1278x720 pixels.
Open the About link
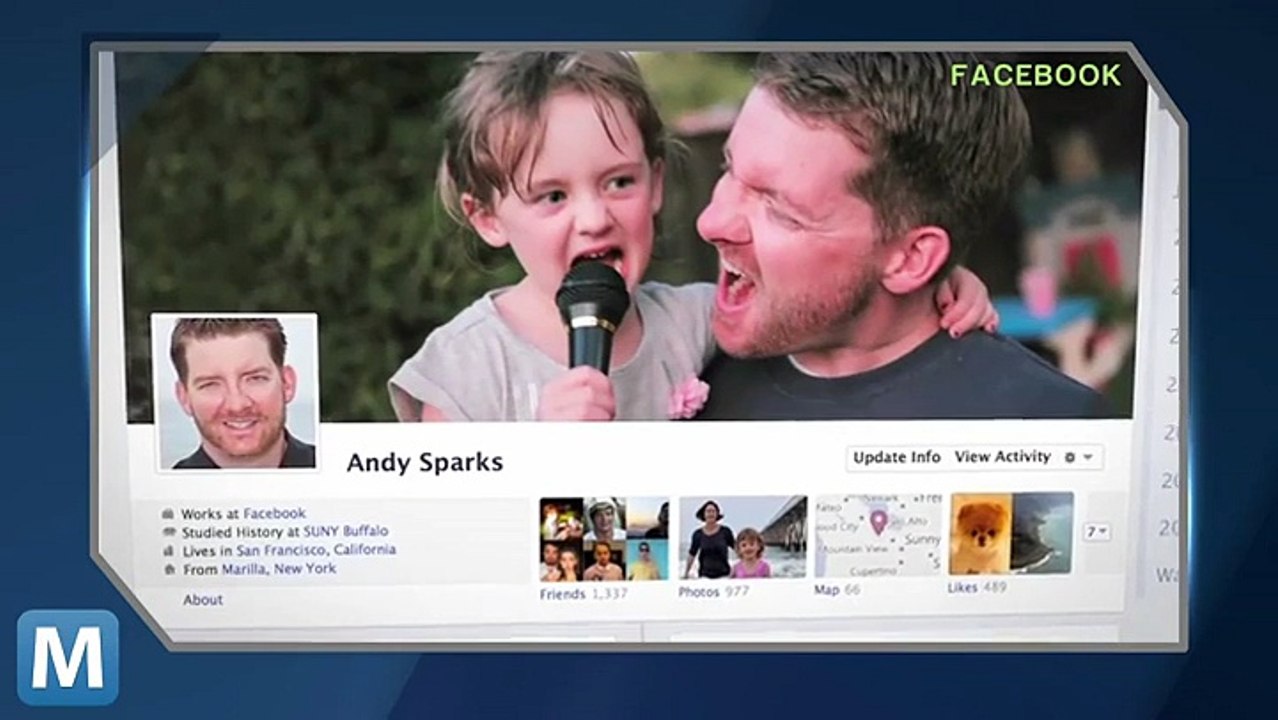point(203,600)
